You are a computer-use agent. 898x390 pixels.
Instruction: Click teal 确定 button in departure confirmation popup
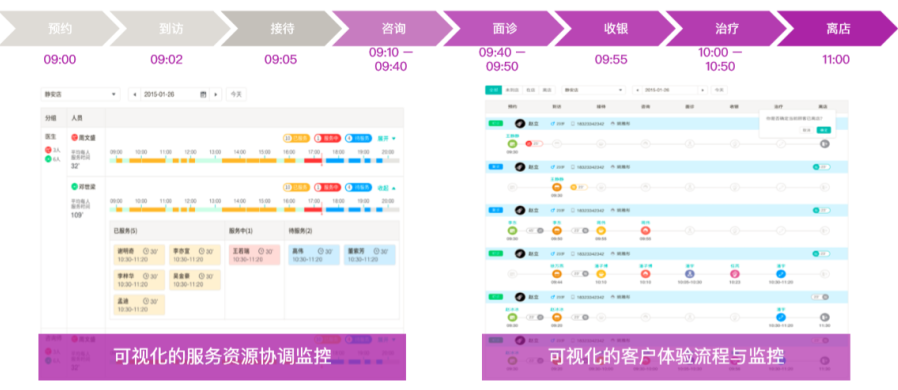(823, 130)
